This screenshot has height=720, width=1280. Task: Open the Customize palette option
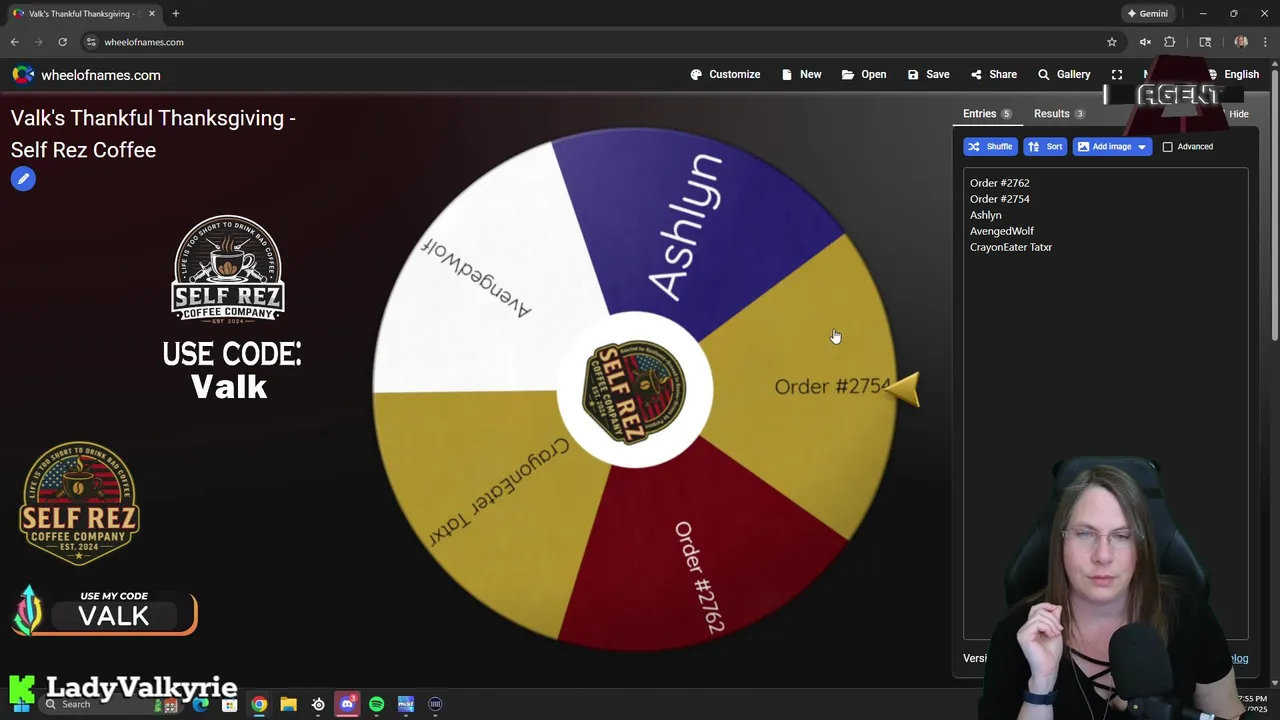point(725,75)
